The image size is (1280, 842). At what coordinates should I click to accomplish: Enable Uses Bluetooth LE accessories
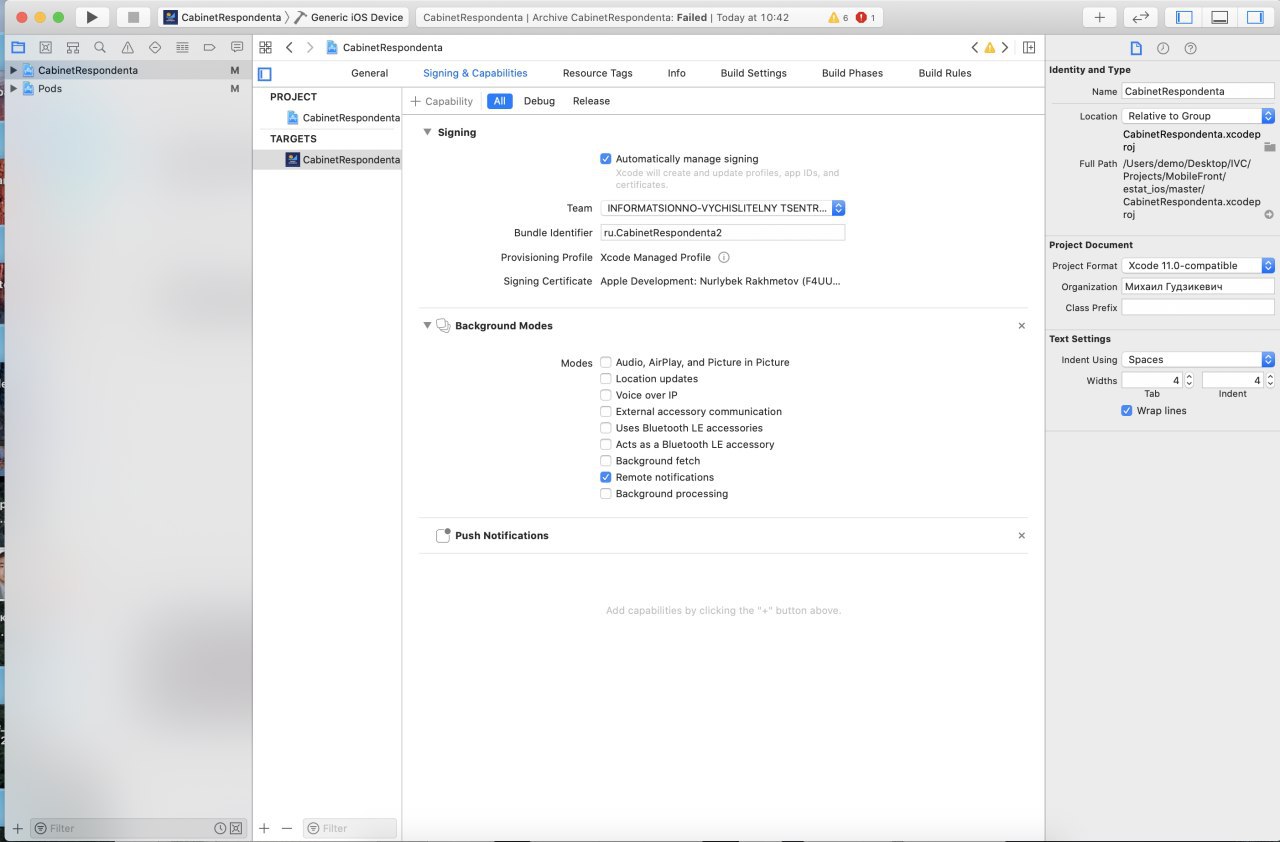point(605,428)
